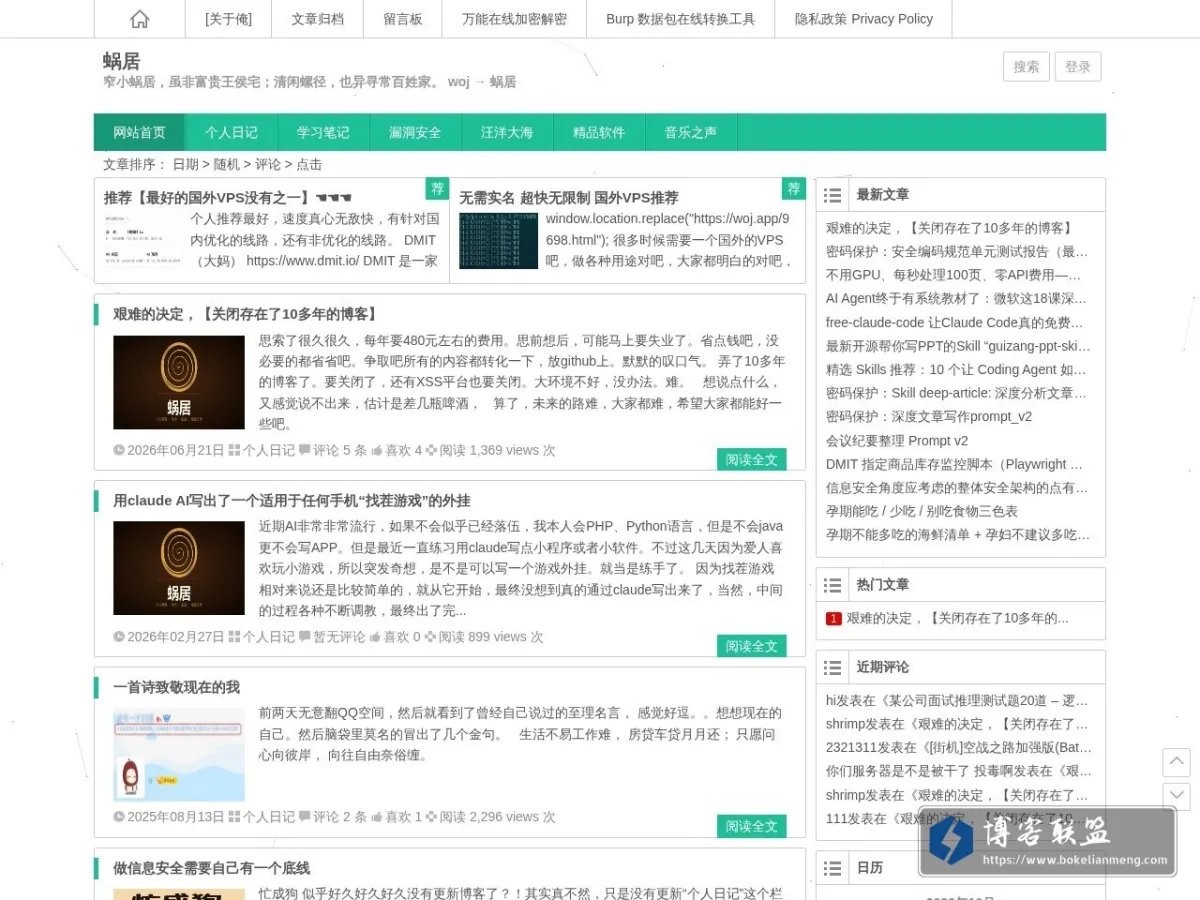Click the 搜索 button
This screenshot has width=1200, height=900.
click(1026, 67)
